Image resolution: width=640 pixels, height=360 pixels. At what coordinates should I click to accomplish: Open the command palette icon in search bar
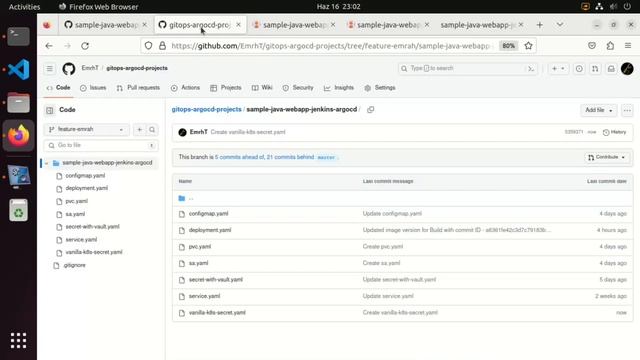(x=531, y=69)
